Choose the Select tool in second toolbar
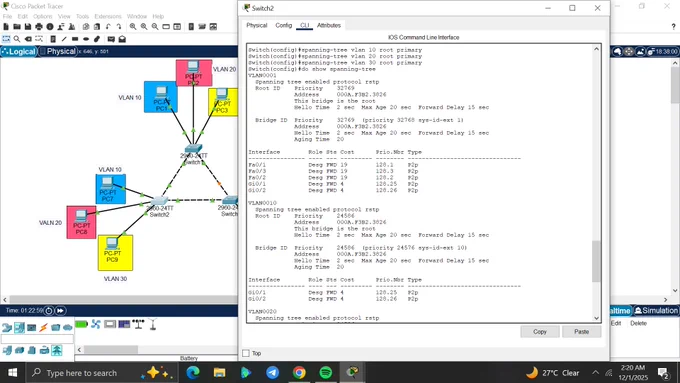680x383 pixels. (6, 39)
